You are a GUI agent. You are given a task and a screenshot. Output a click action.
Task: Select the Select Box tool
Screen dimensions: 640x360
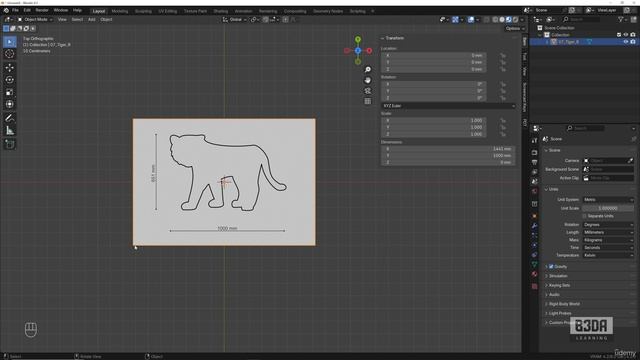click(x=10, y=42)
